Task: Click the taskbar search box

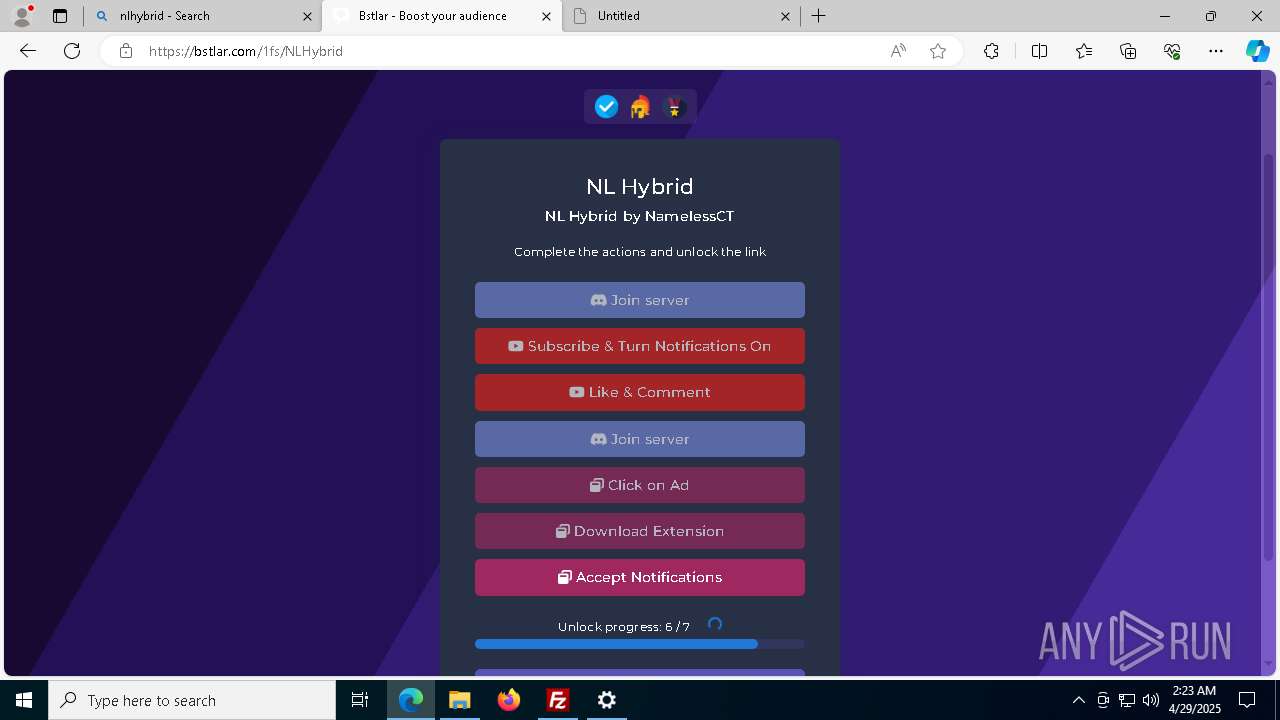Action: click(192, 700)
